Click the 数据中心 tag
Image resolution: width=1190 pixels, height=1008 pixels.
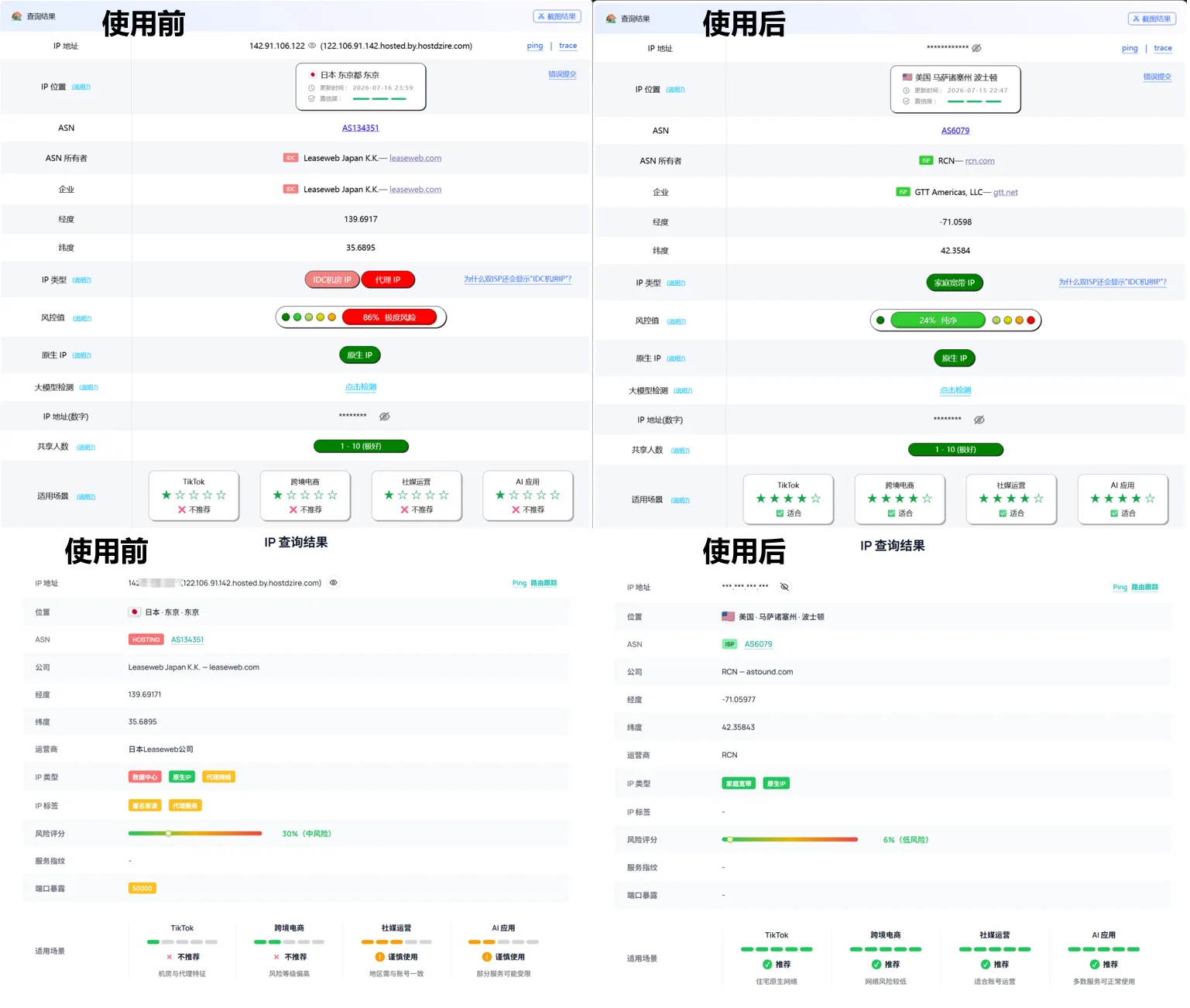point(145,777)
